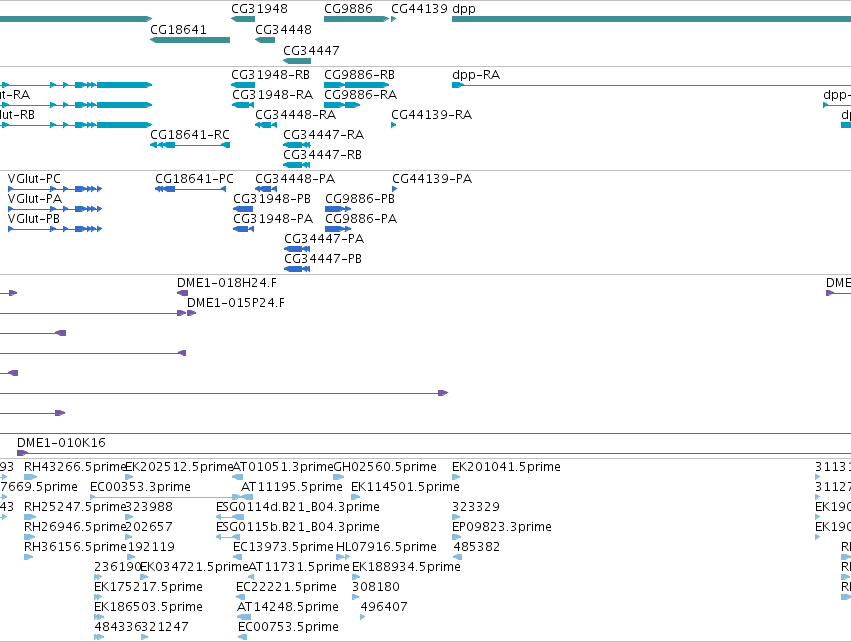Select the CG44139-PA protein label

(432, 179)
